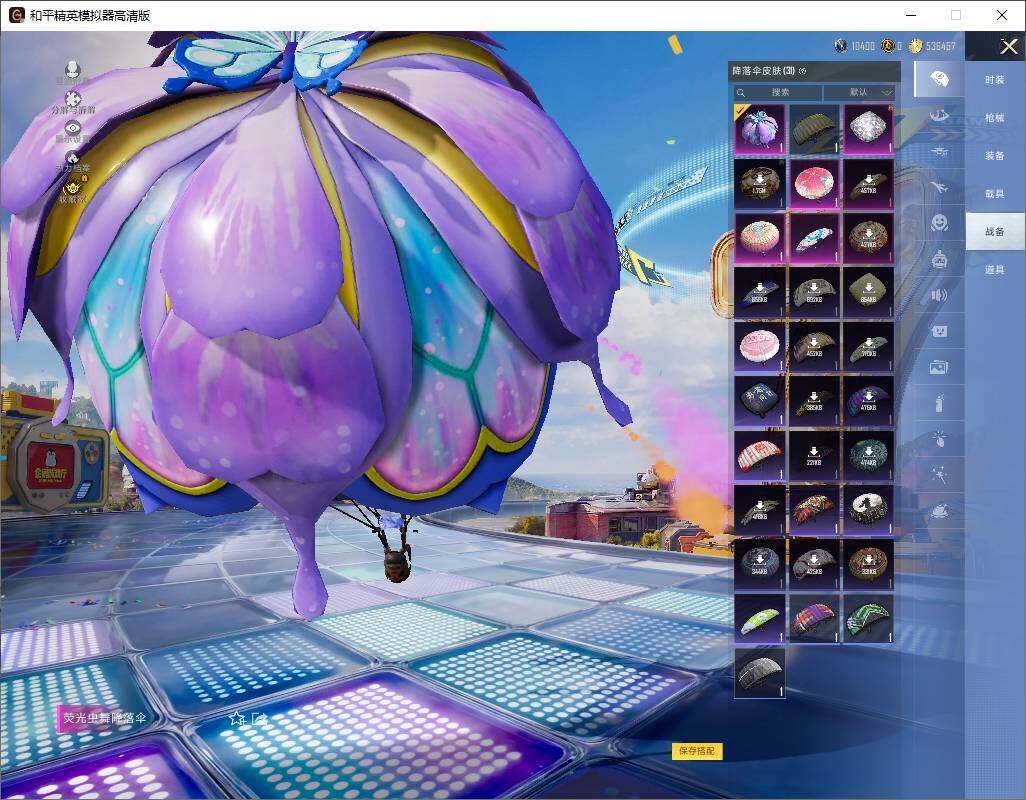Select the red-white striped parachute
1026x800 pixels.
[759, 456]
